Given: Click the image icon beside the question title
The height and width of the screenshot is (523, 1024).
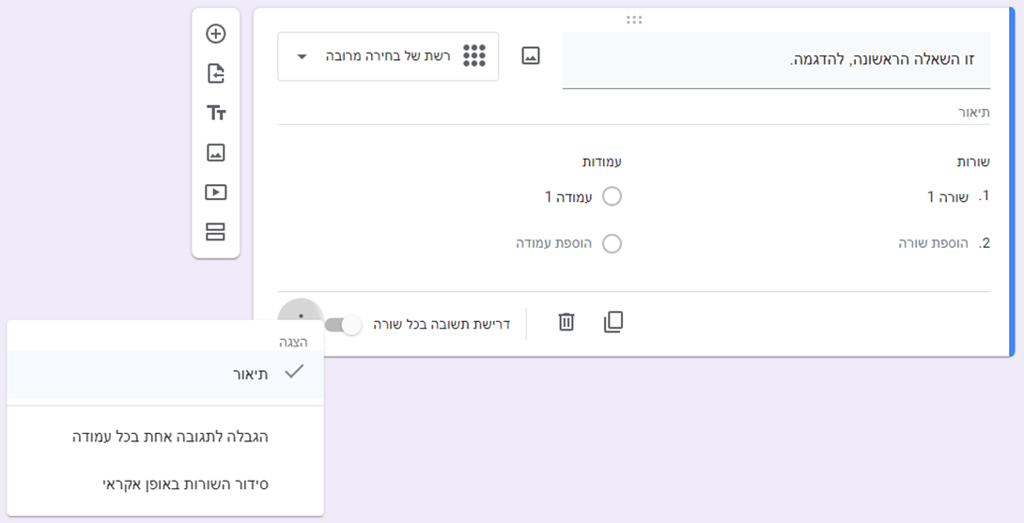Looking at the screenshot, I should [x=530, y=55].
